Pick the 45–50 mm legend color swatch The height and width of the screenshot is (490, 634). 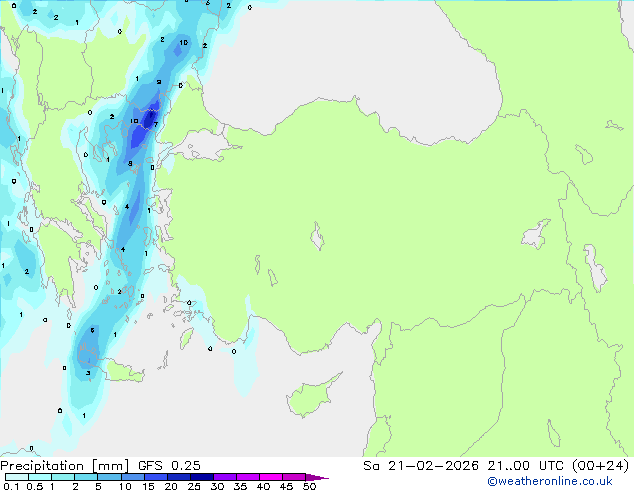pyautogui.click(x=294, y=477)
